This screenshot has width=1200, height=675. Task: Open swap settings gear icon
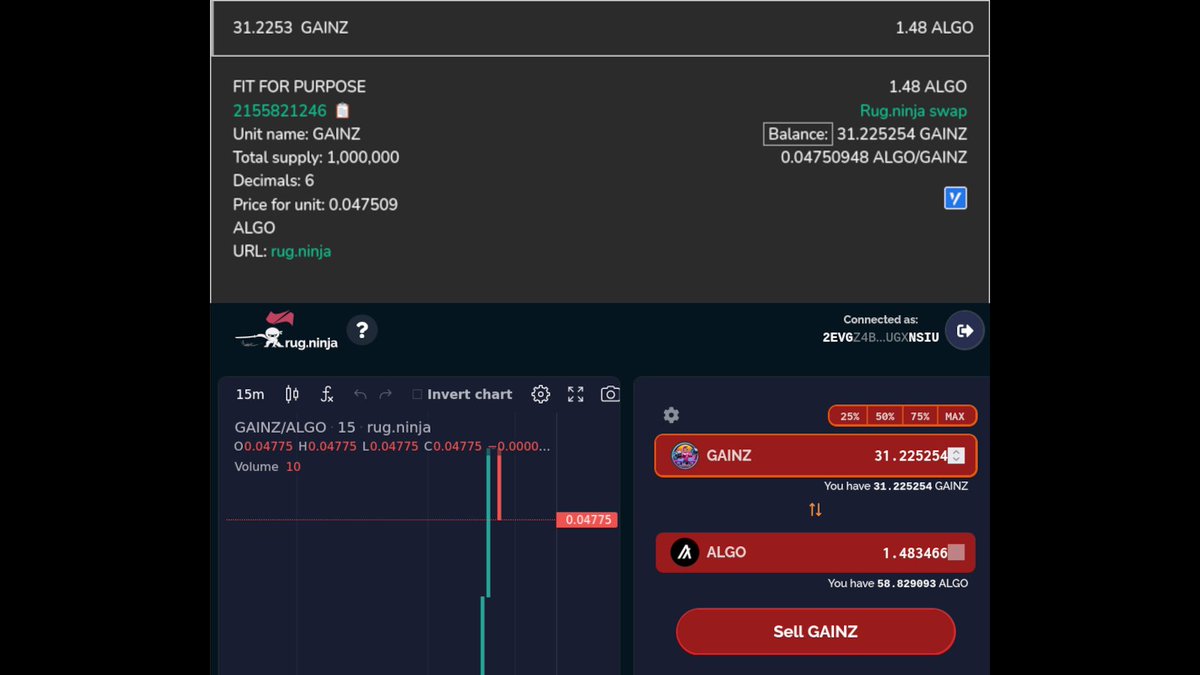point(671,415)
